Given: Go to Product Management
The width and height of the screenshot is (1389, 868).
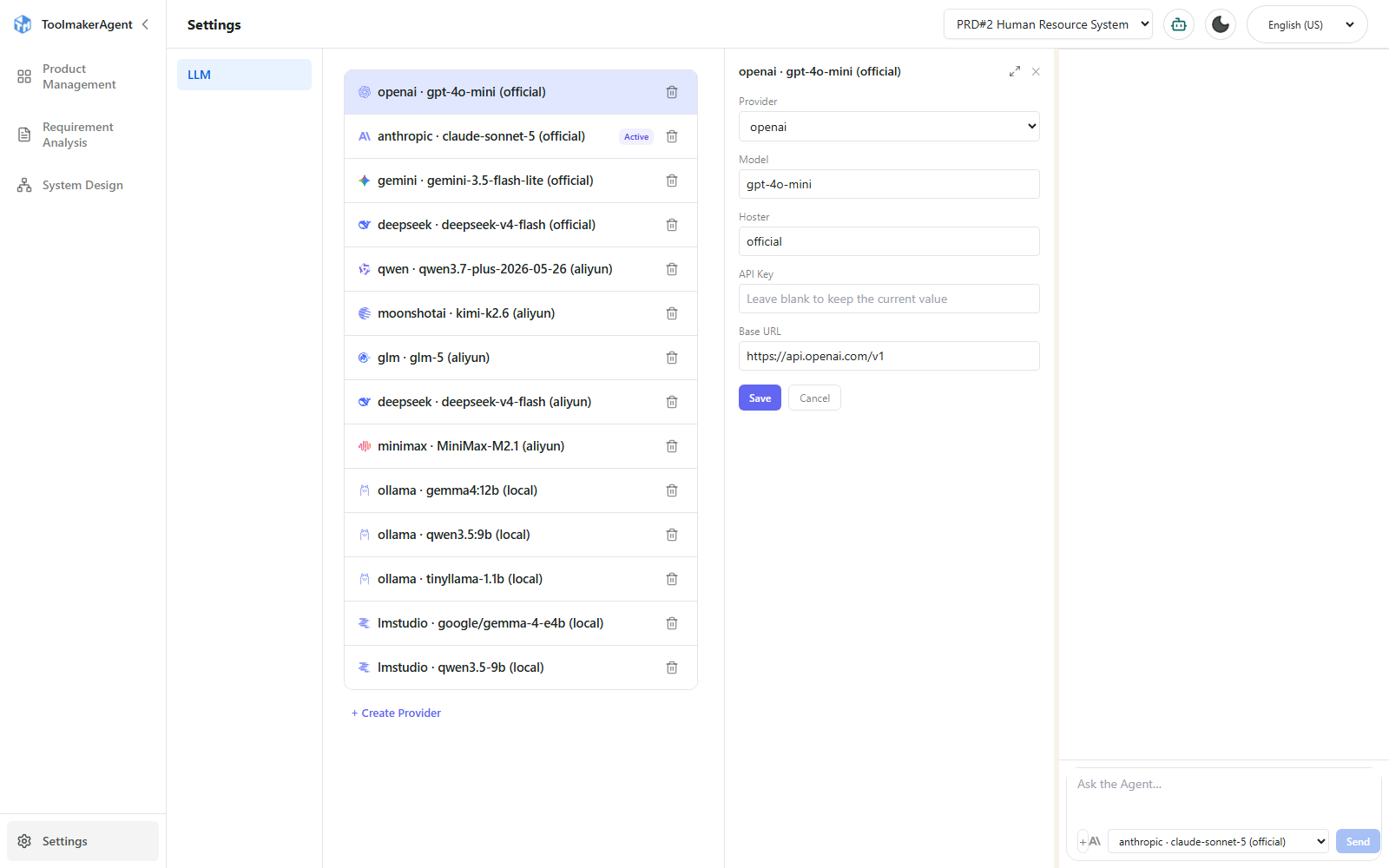Looking at the screenshot, I should click(82, 76).
